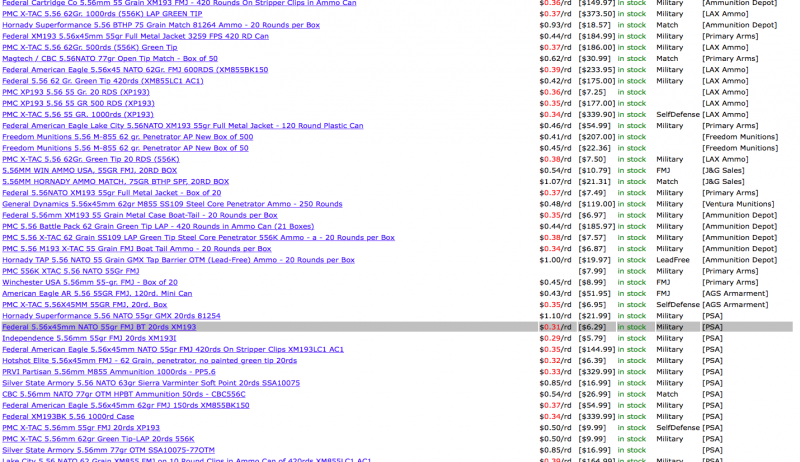Open the PMC X-TAC 1000rds LAP GREEN TIP link

[102, 14]
